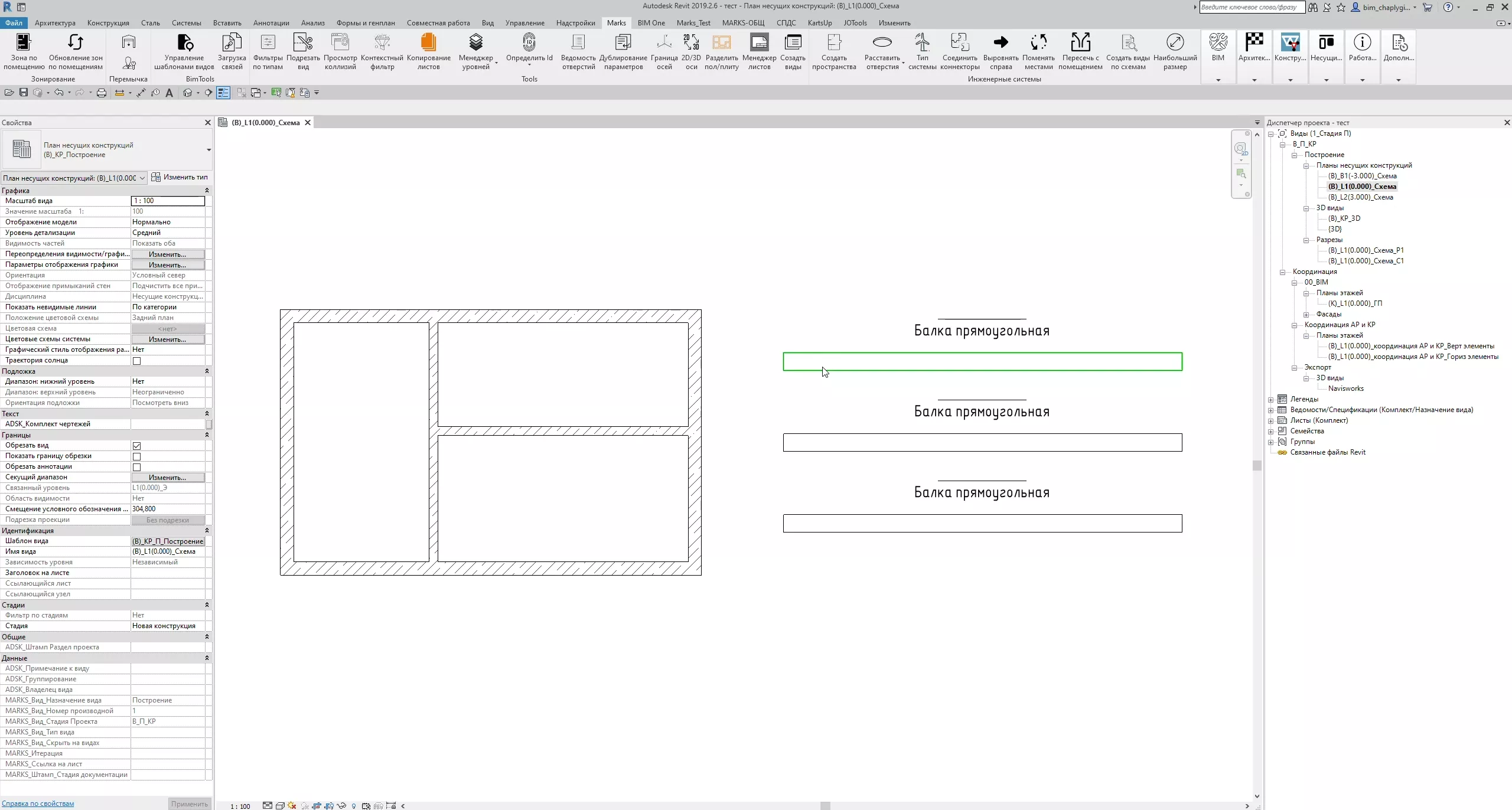Expand Легенды node in project browser

(x=1271, y=400)
